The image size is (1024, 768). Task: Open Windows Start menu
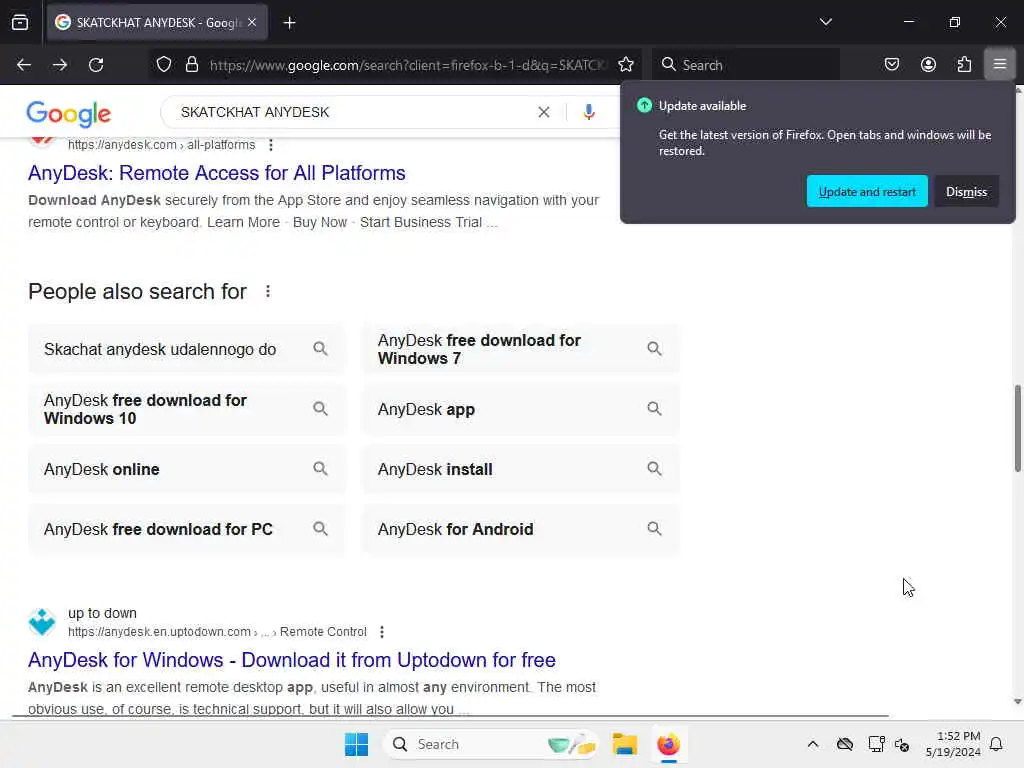pyautogui.click(x=357, y=744)
